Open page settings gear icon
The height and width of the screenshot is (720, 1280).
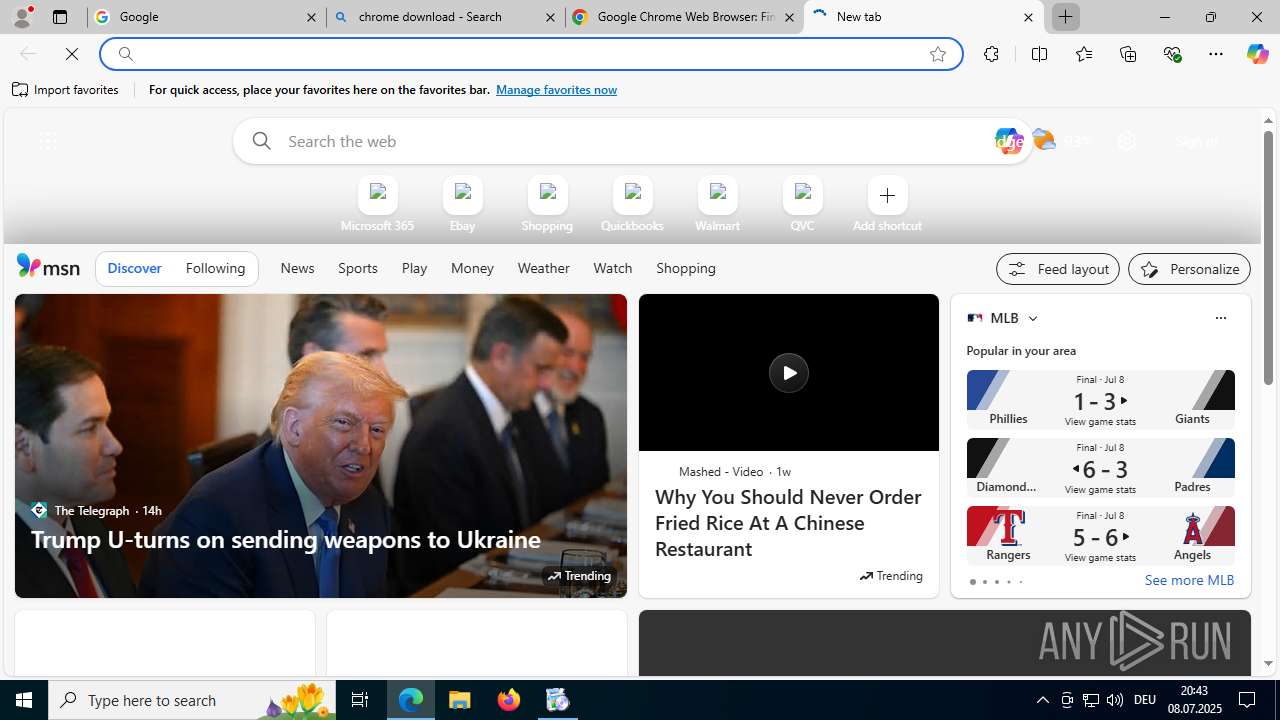(1127, 142)
